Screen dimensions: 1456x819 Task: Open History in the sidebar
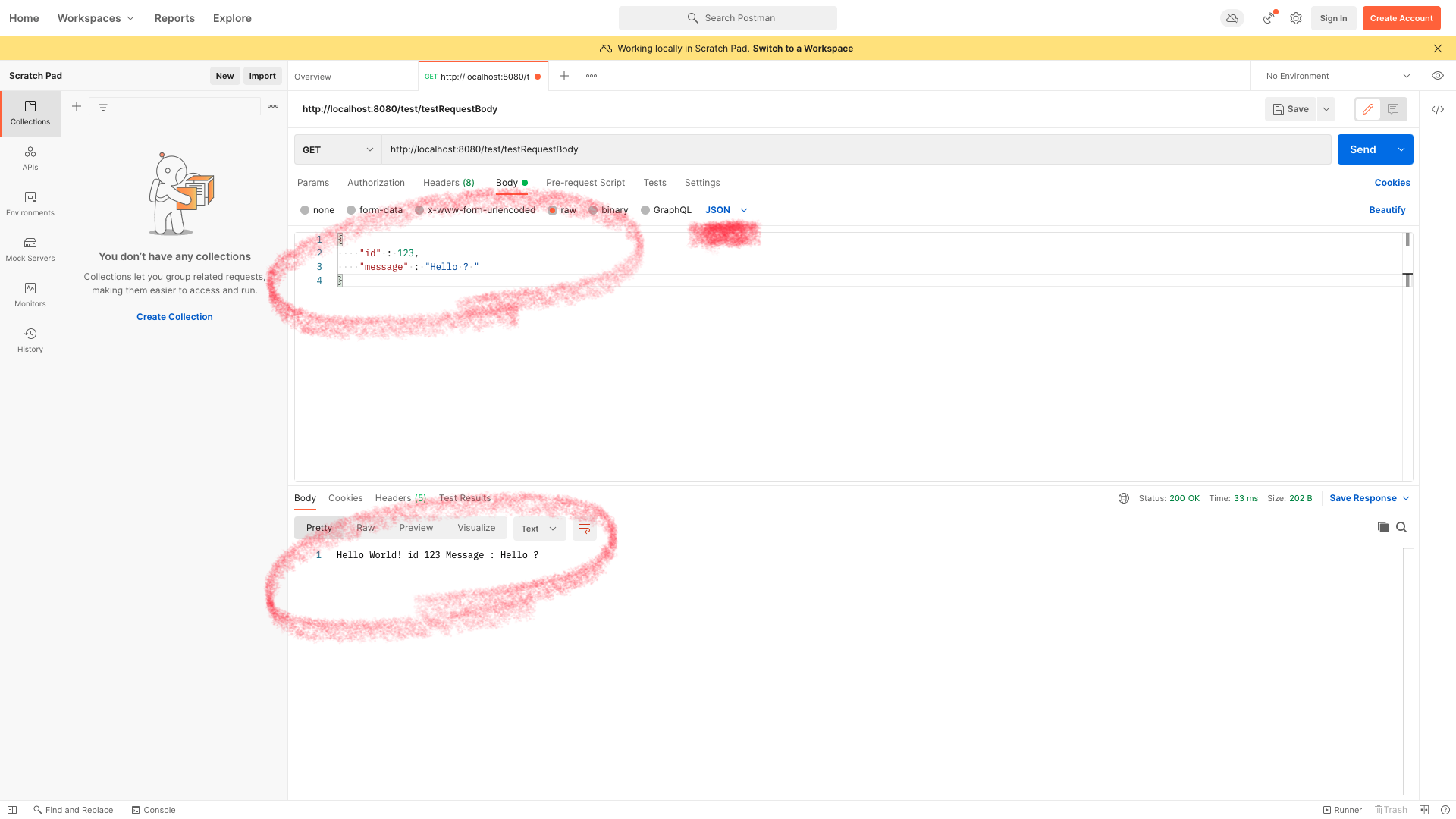click(x=30, y=340)
